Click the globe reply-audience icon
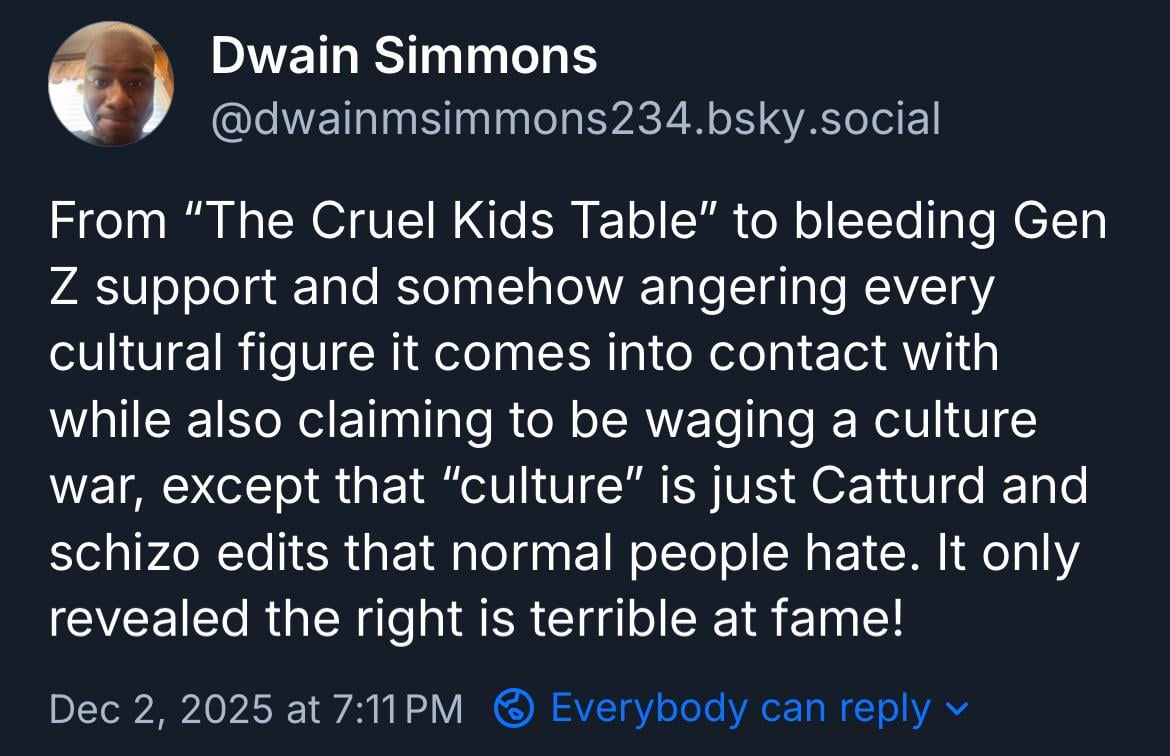Image resolution: width=1170 pixels, height=756 pixels. [514, 708]
